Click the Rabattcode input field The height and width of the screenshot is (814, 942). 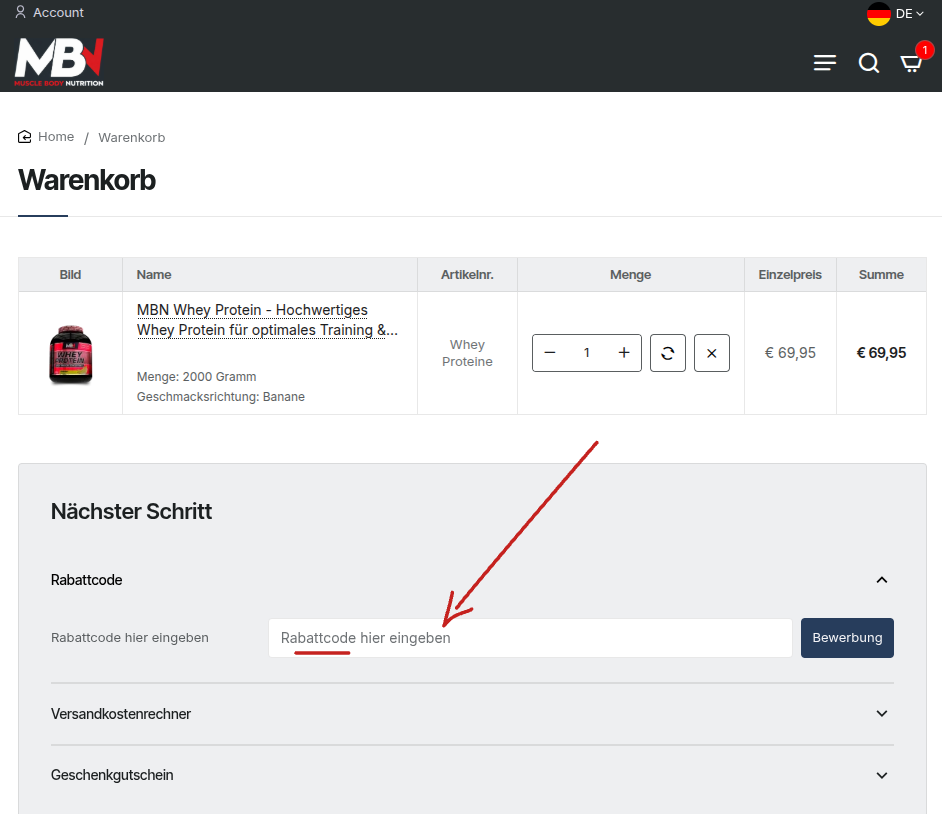click(530, 637)
